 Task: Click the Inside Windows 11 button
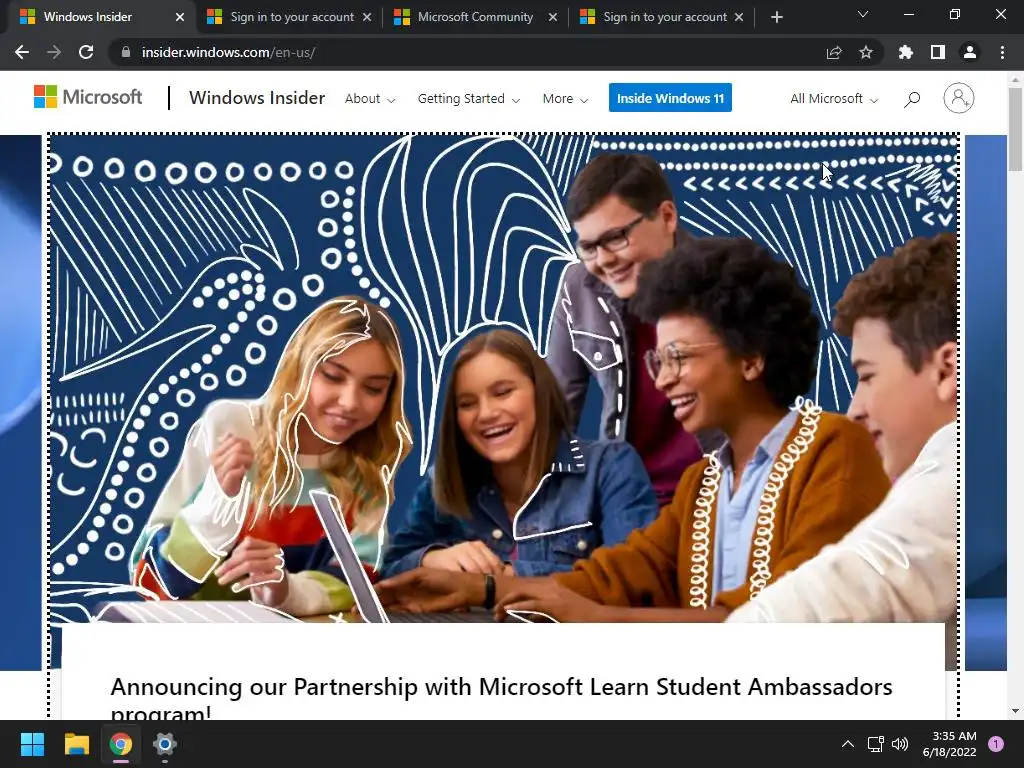670,98
